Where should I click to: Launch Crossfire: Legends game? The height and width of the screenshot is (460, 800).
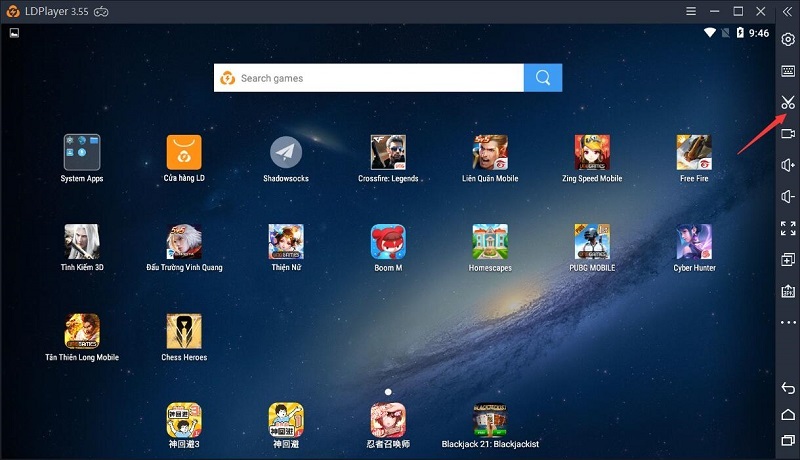tap(388, 152)
